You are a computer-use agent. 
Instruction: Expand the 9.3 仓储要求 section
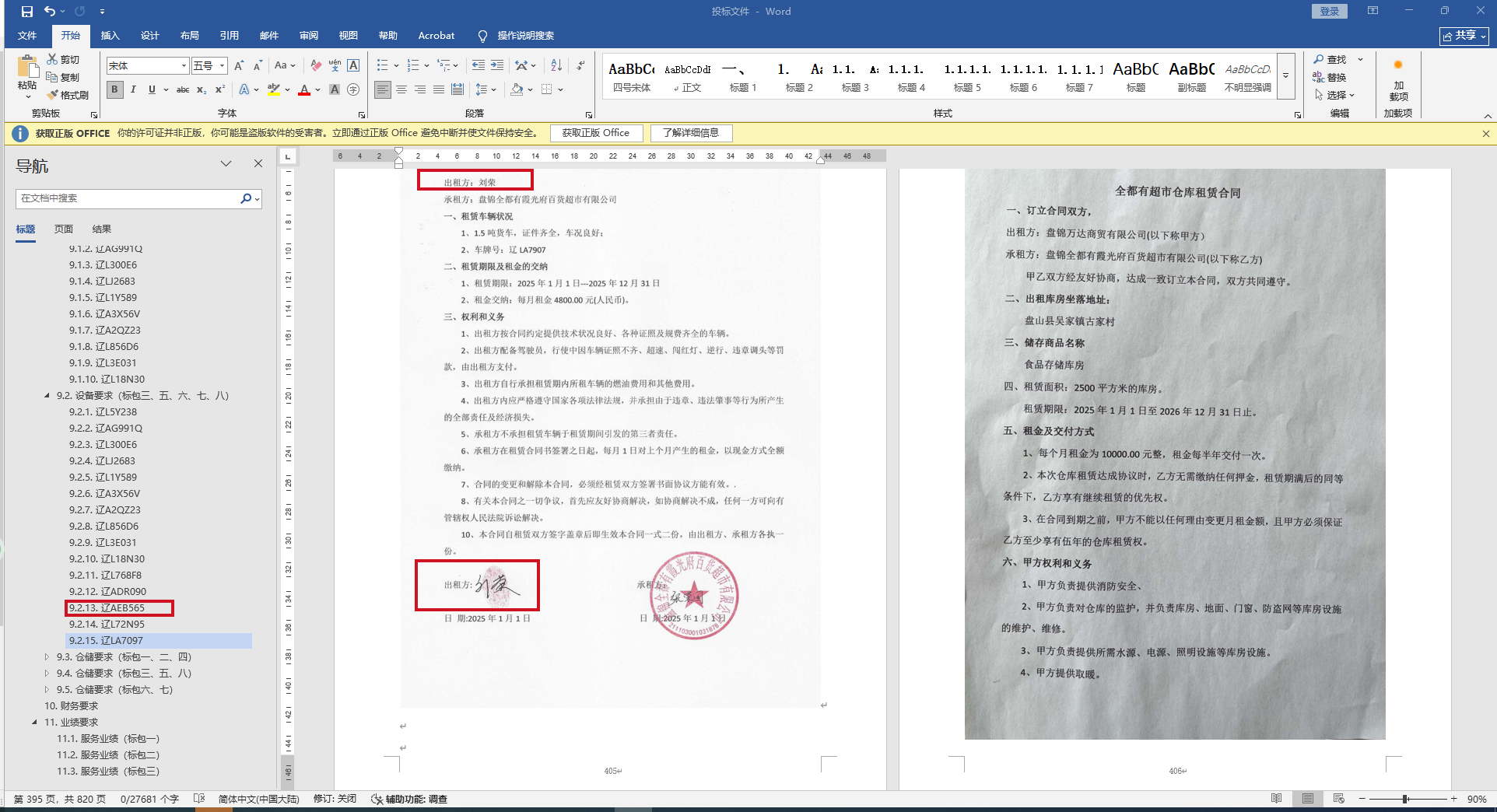tap(47, 657)
